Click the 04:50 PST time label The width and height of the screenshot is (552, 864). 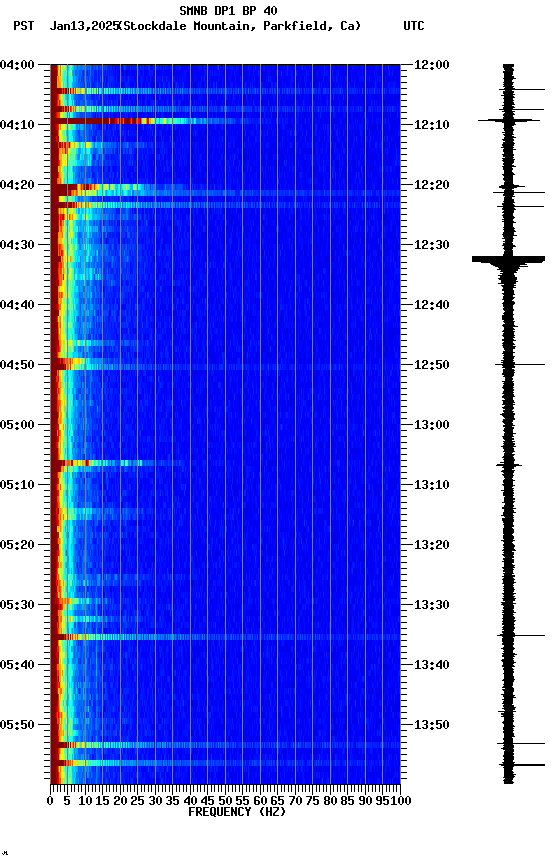(17, 365)
